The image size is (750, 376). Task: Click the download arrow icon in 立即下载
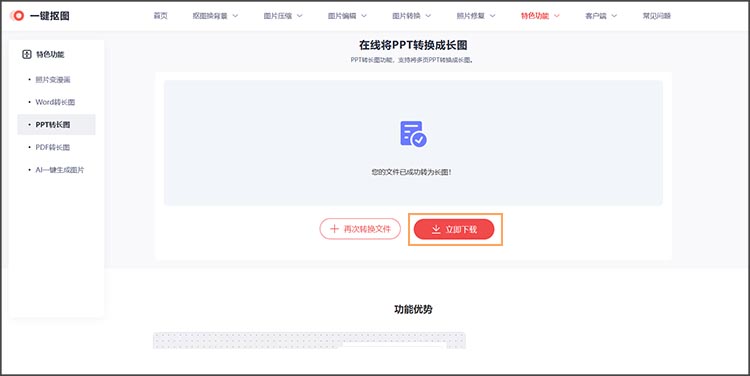click(436, 230)
